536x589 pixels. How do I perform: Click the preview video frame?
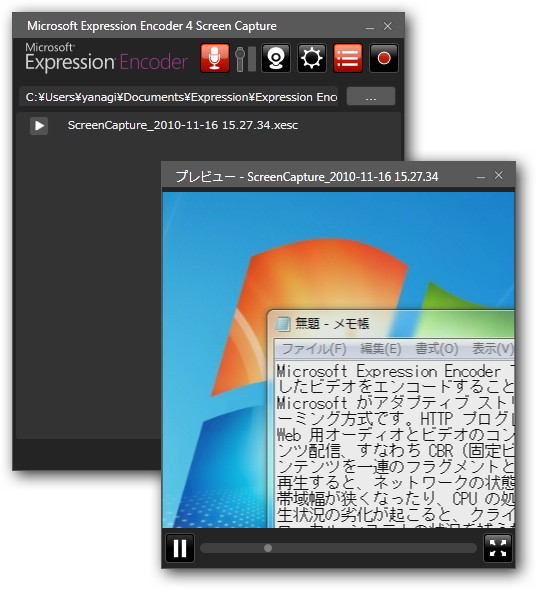tap(338, 360)
